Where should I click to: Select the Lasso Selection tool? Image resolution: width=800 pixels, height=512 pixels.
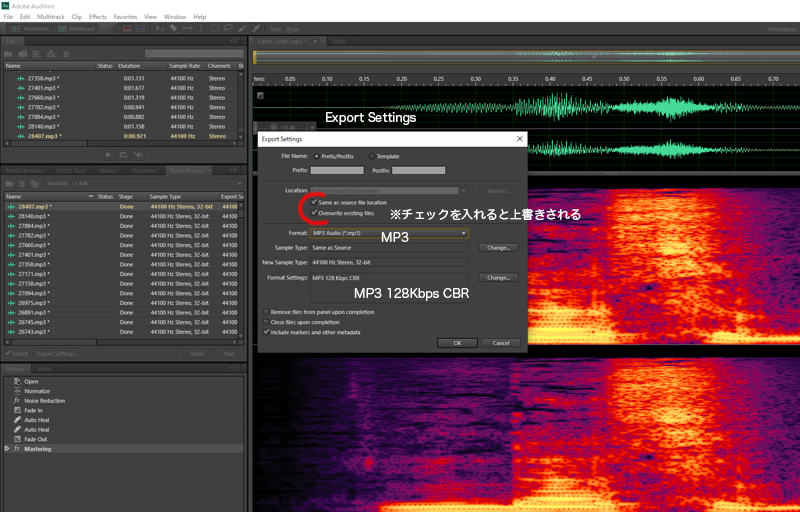228,29
